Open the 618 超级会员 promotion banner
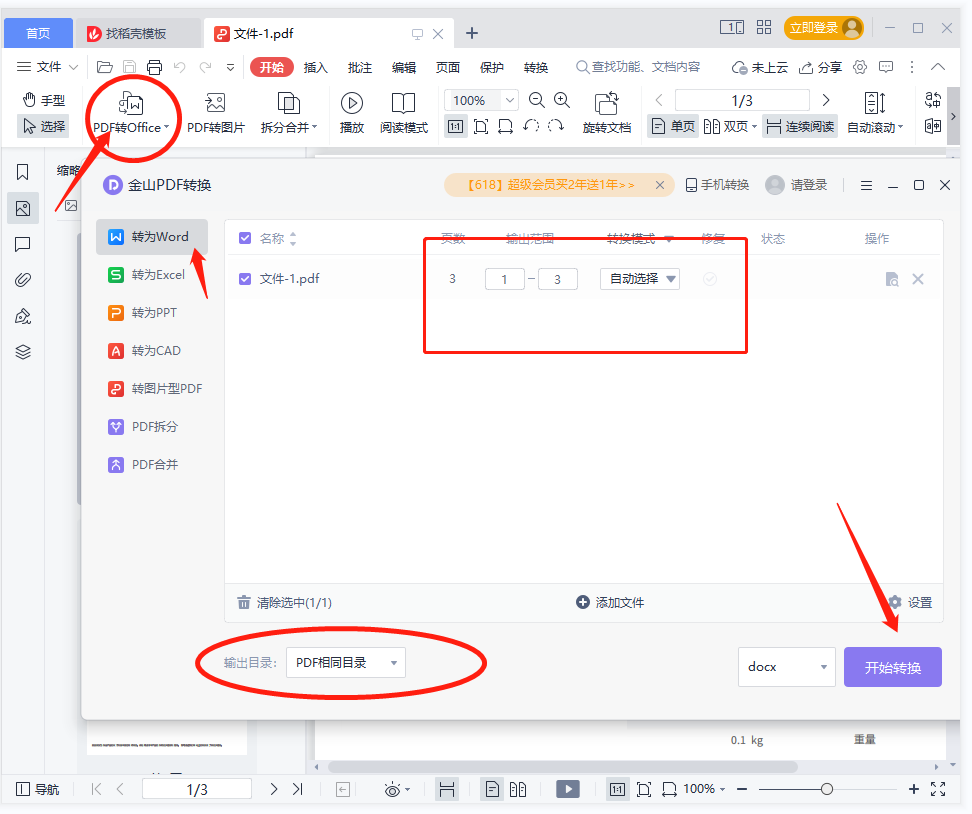This screenshot has width=972, height=814. click(549, 185)
